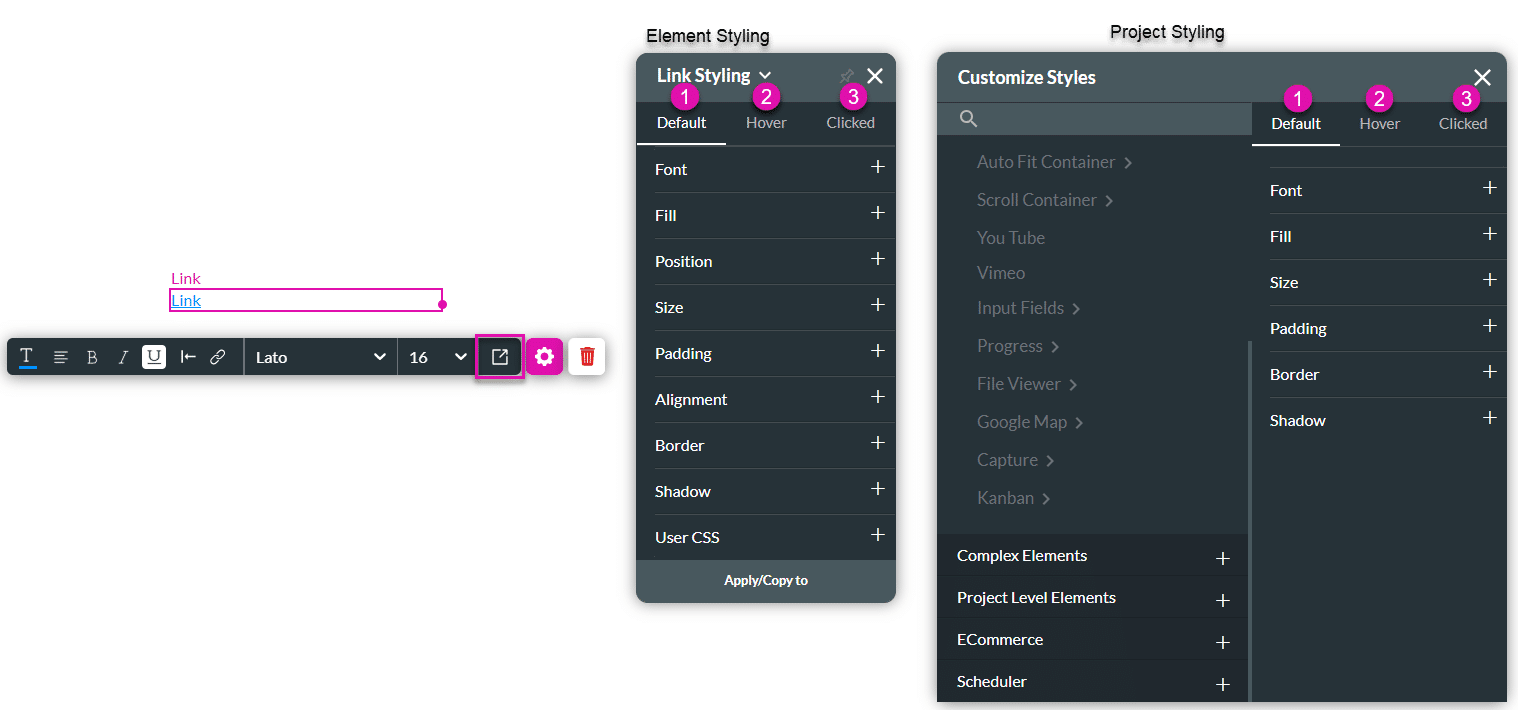Click the Customize Styles search field
This screenshot has height=710, width=1518.
tap(1093, 118)
